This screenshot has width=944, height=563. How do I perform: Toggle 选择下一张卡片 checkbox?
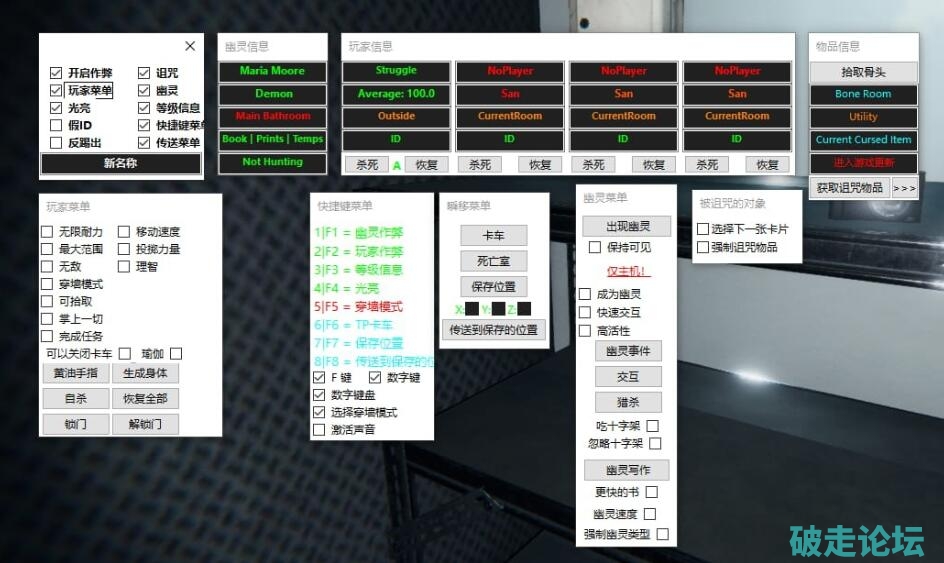point(703,229)
